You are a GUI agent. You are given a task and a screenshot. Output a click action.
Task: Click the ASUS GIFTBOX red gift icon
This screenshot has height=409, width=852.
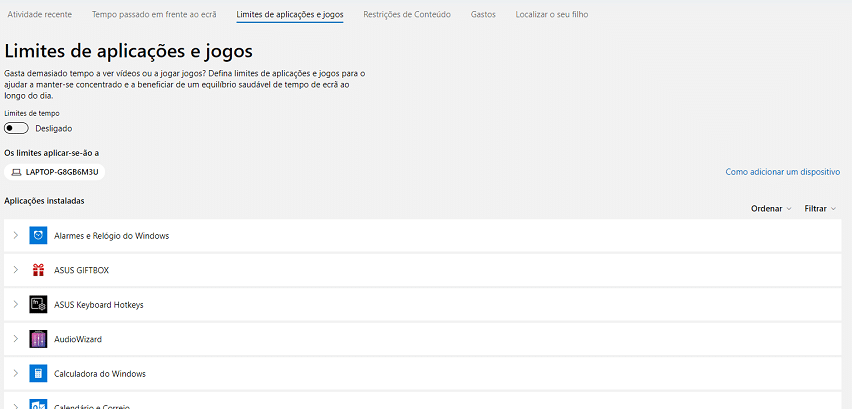38,270
